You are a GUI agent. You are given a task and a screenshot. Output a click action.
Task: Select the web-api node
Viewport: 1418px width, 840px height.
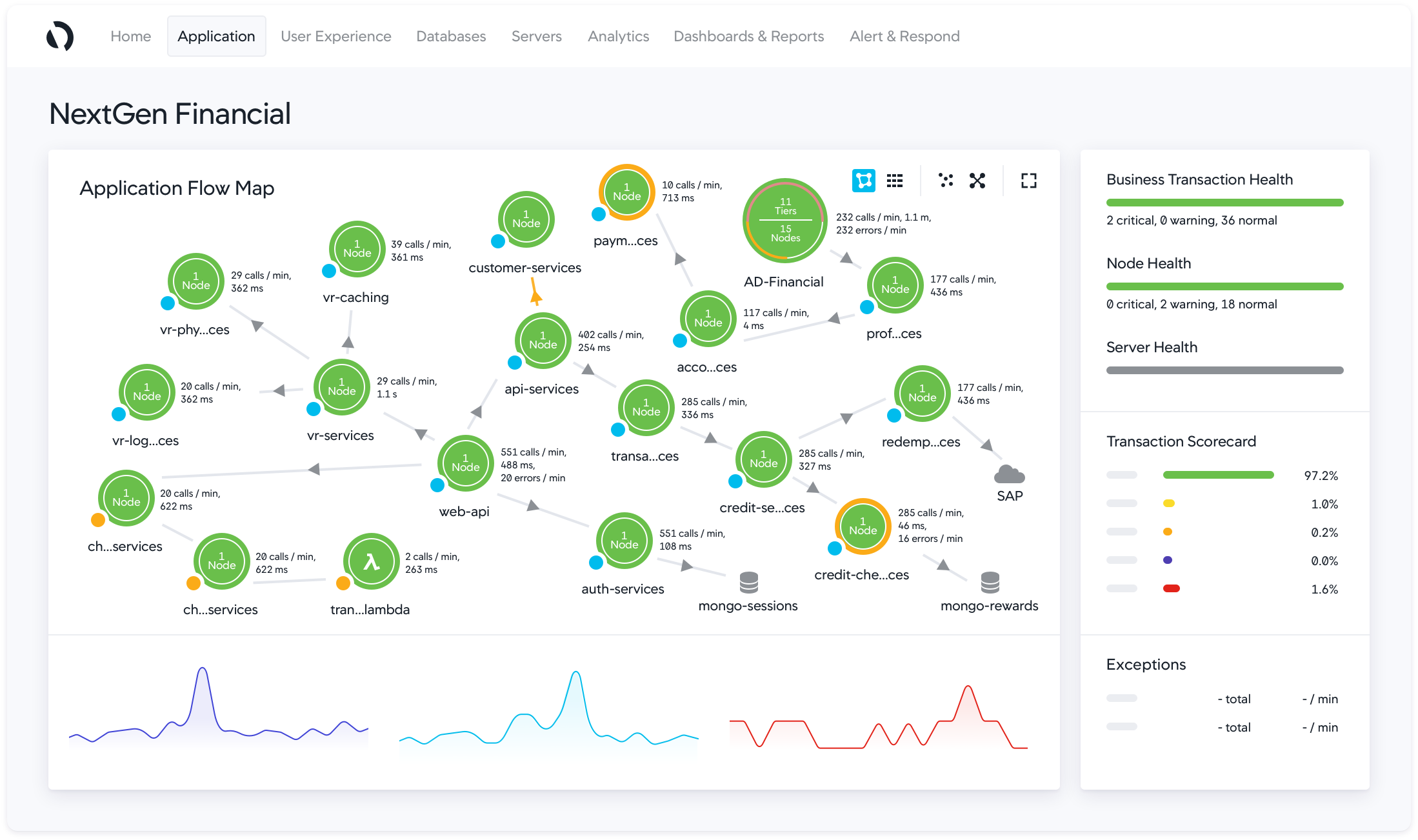coord(465,463)
